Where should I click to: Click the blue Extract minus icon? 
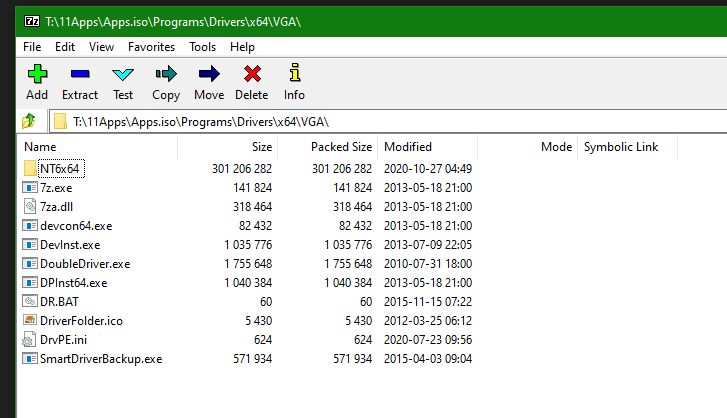click(x=80, y=74)
